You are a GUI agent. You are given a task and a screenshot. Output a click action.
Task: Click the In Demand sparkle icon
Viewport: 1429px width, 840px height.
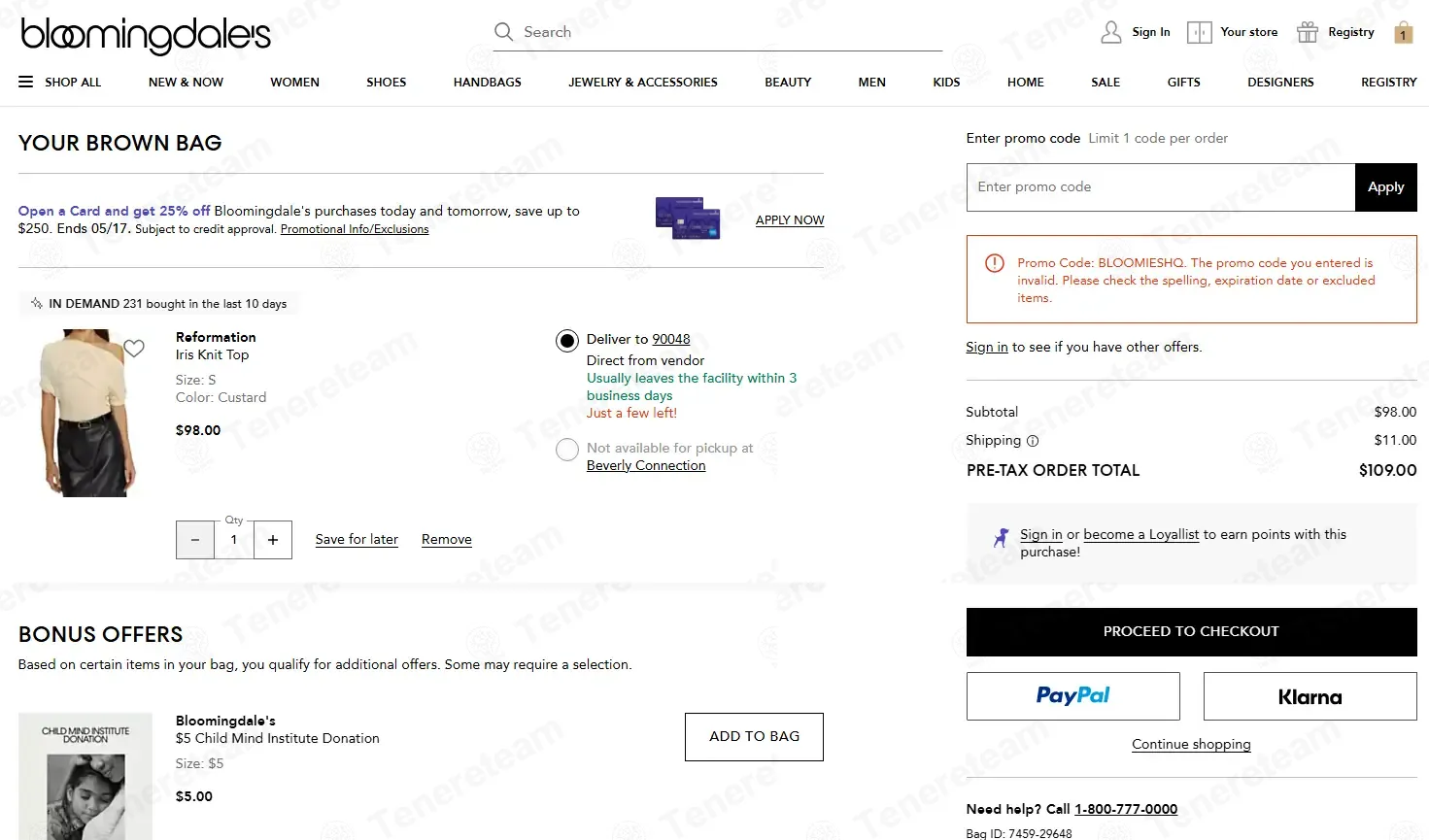(x=37, y=303)
